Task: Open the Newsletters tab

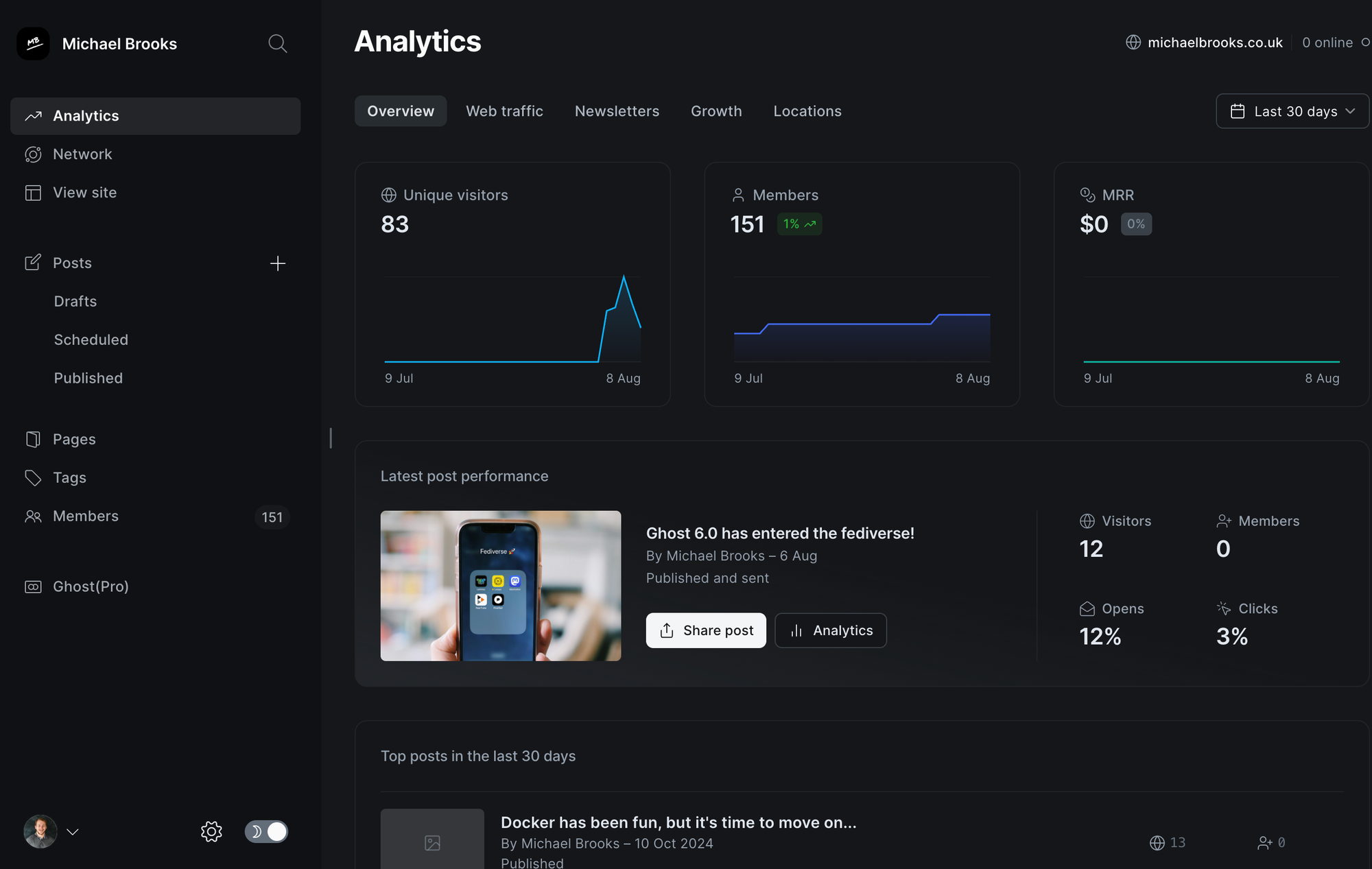Action: click(x=617, y=111)
